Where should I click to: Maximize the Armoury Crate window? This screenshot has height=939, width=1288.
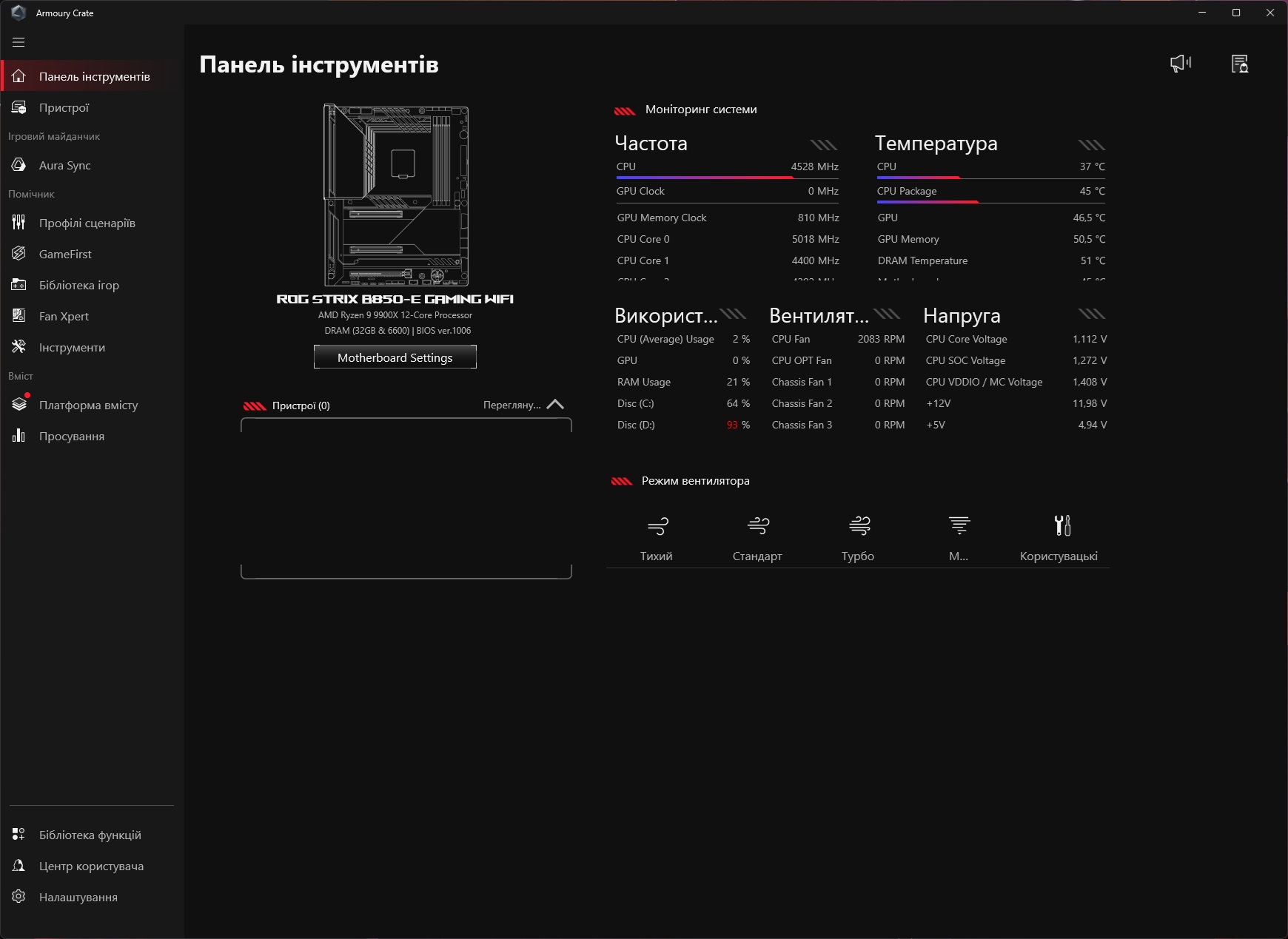[1236, 13]
